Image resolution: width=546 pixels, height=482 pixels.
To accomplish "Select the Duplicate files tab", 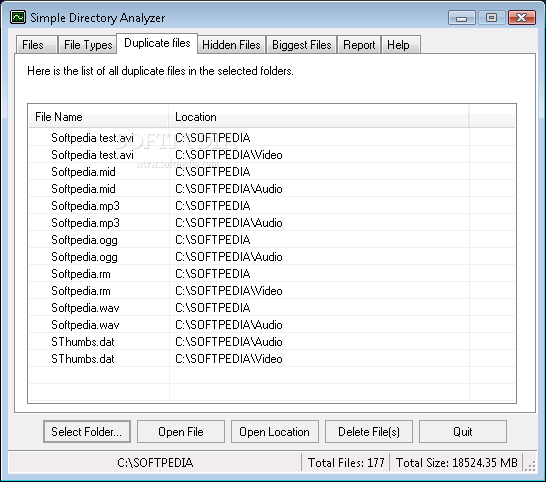I will coord(157,44).
